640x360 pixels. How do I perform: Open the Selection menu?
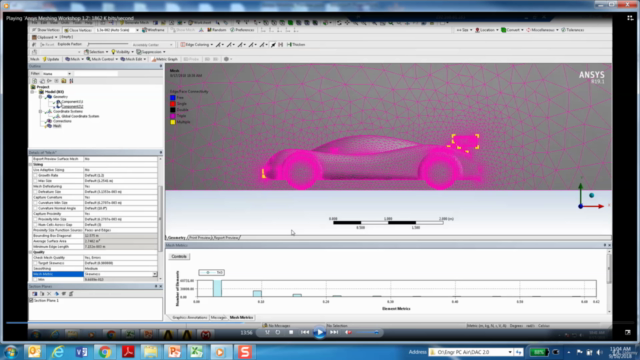coord(96,52)
